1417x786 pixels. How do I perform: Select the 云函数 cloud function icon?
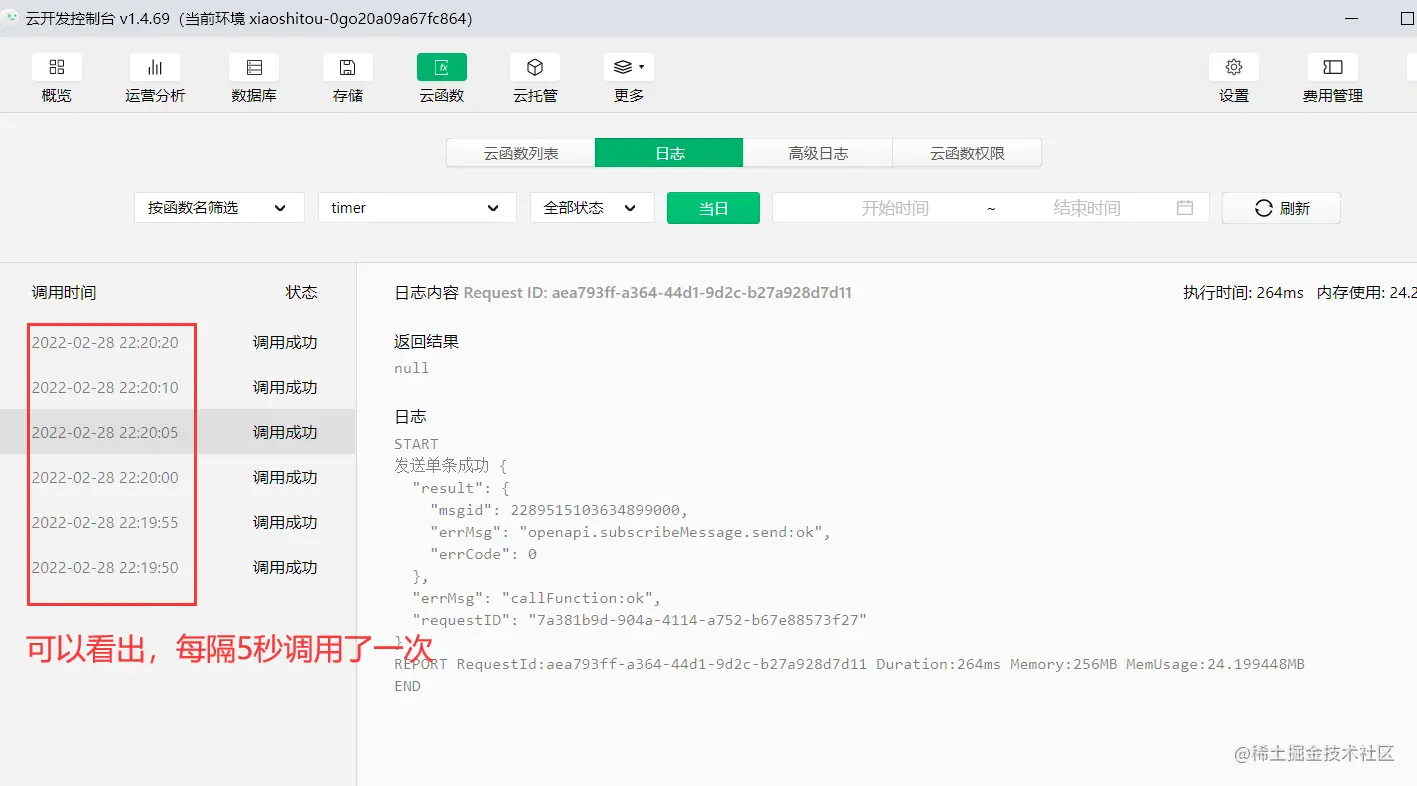442,67
